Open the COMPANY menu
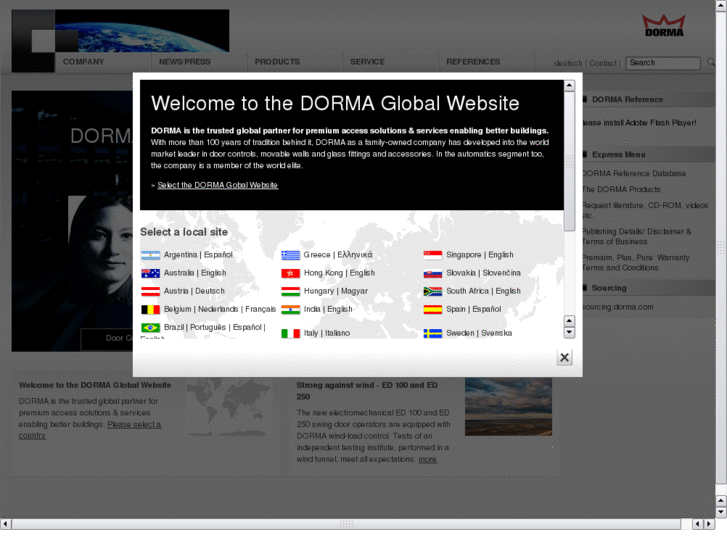Image resolution: width=727 pixels, height=545 pixels. click(83, 62)
